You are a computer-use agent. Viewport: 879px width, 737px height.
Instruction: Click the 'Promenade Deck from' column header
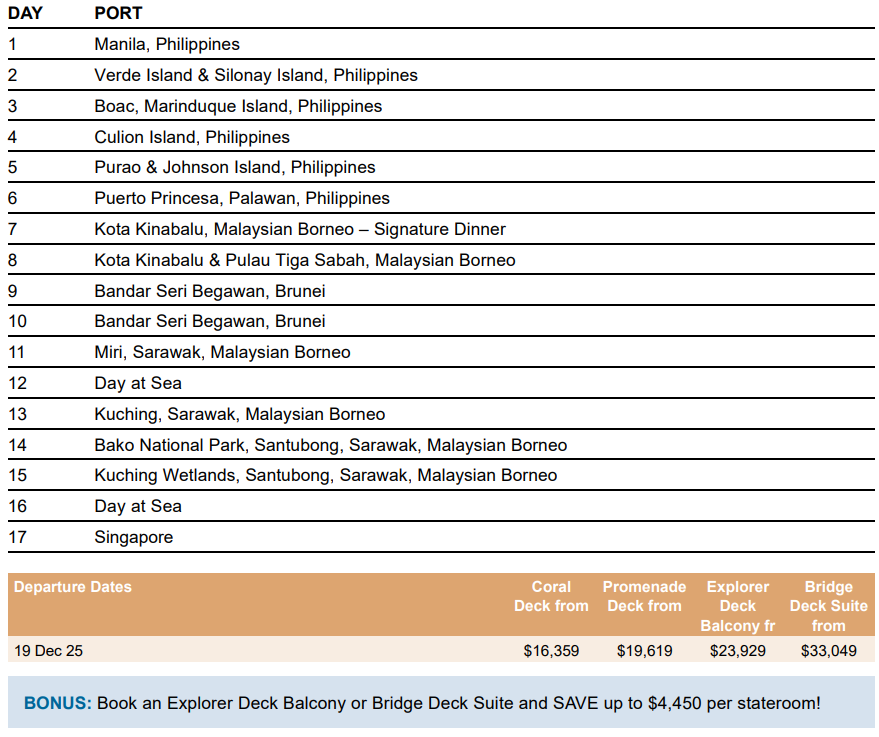(644, 596)
